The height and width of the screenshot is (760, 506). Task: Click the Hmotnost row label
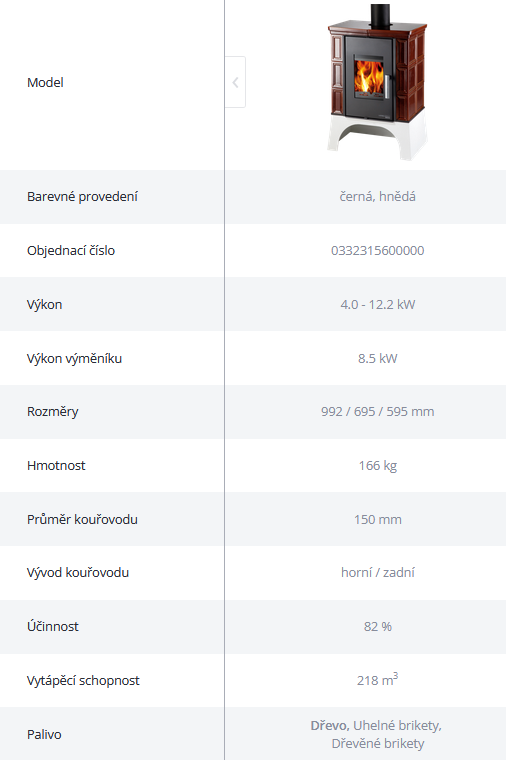pyautogui.click(x=56, y=465)
